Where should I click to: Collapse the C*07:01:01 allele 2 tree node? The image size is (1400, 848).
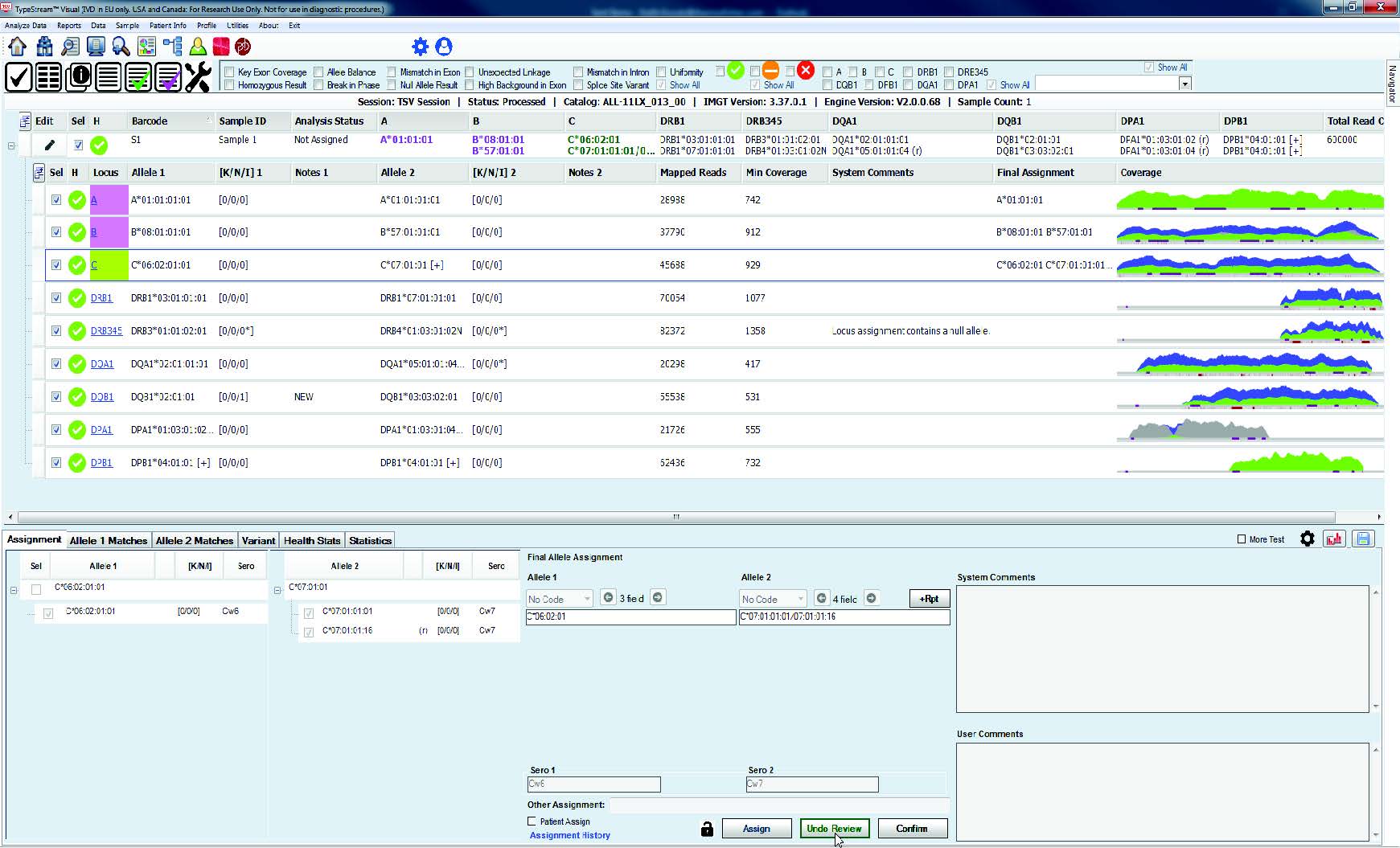[277, 591]
